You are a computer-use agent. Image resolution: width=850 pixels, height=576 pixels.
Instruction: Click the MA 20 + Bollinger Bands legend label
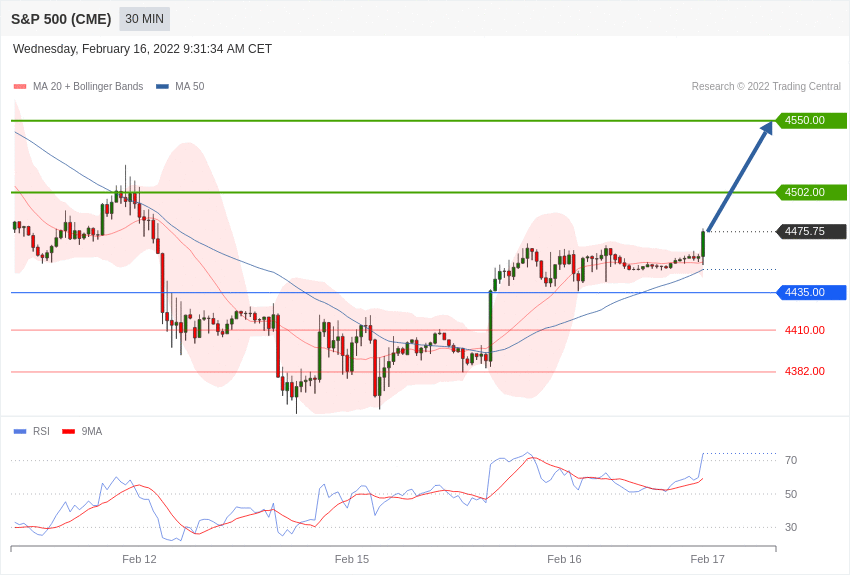[x=88, y=86]
